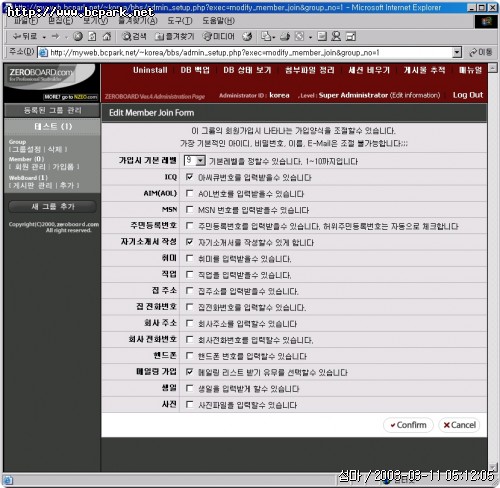This screenshot has height=488, width=500.
Task: Open the 편집(E) menu
Action: [61, 21]
